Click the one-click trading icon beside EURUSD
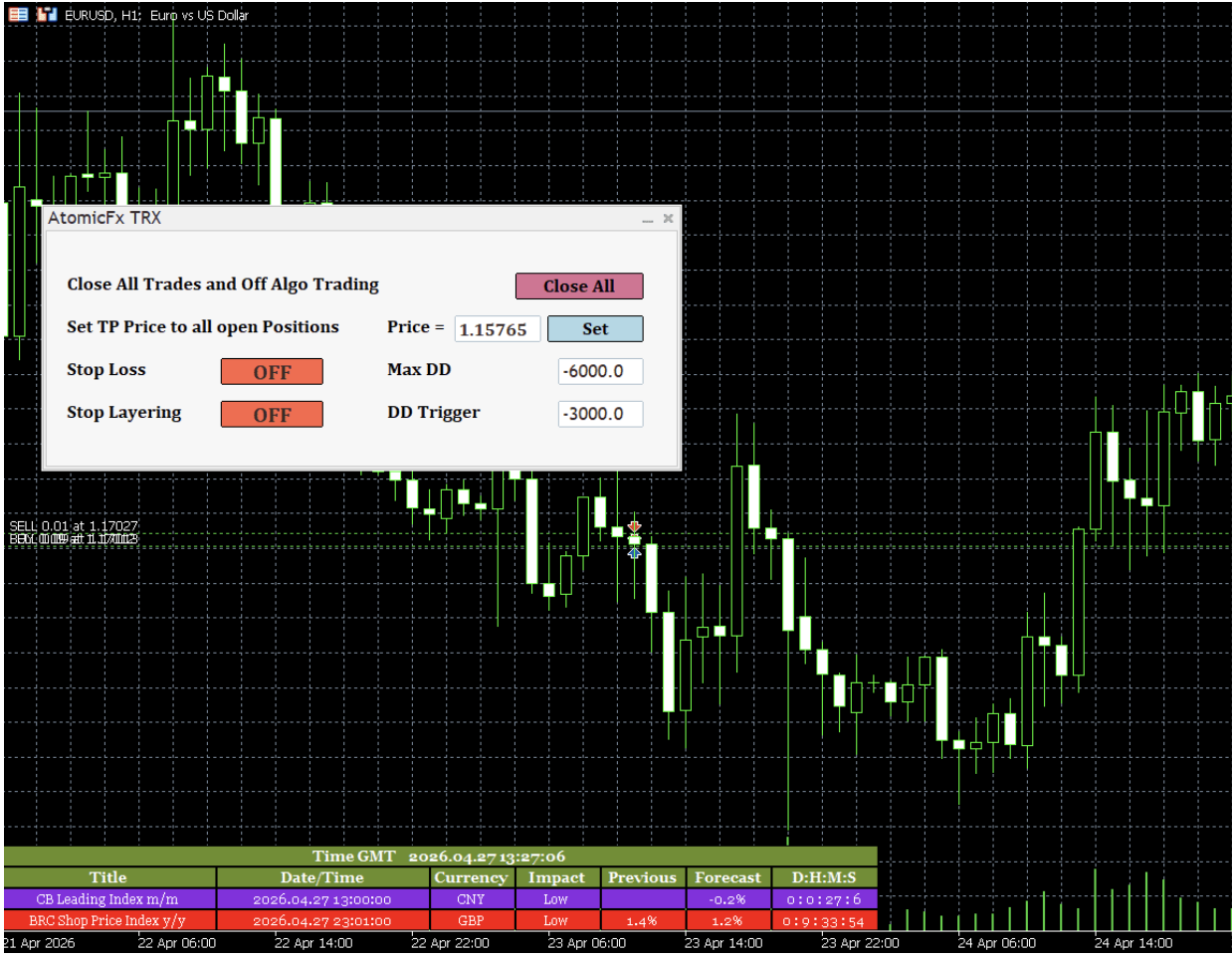This screenshot has height=957, width=1232. point(47,14)
